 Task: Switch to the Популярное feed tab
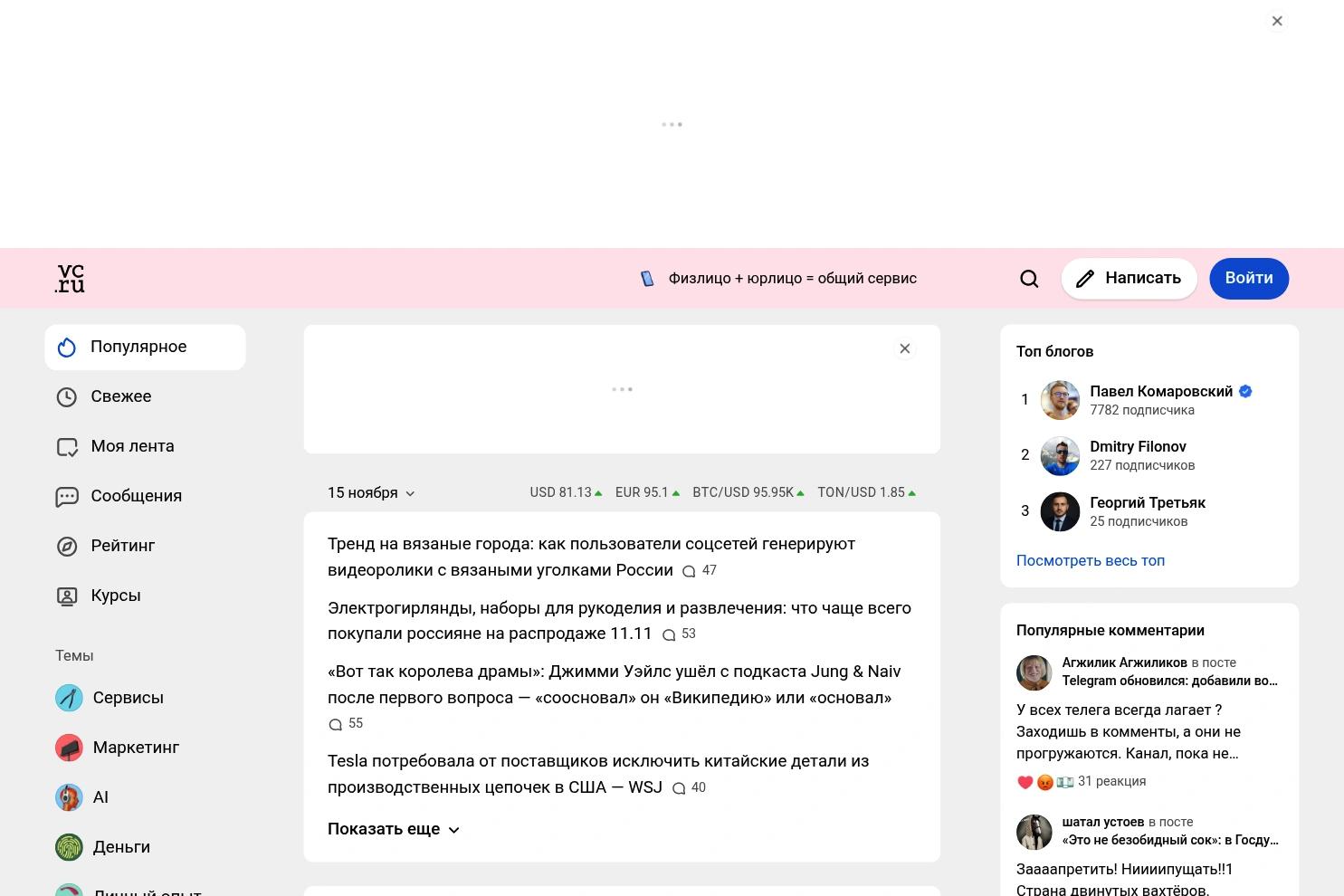[138, 347]
